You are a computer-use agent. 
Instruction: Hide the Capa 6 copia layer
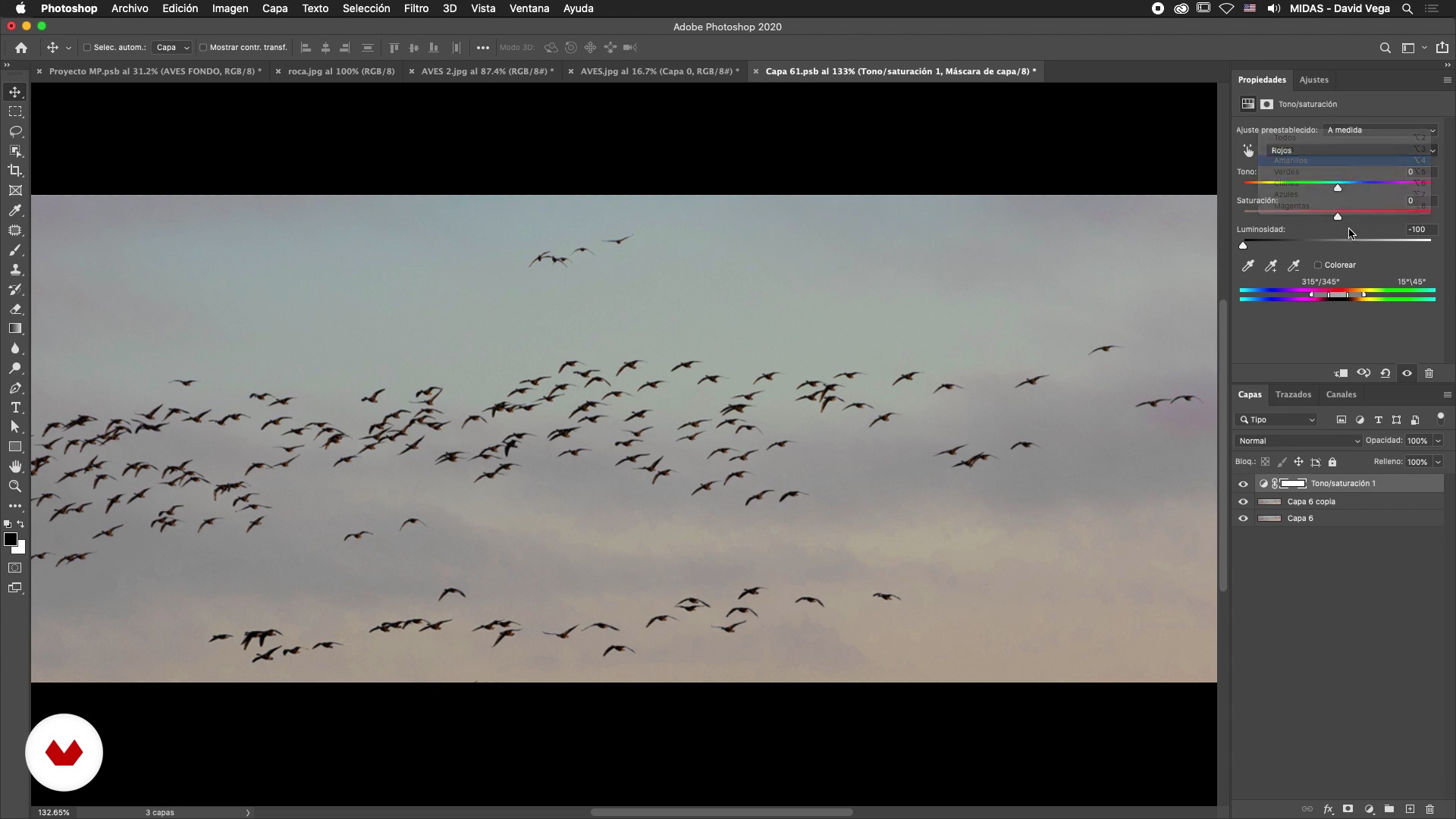tap(1243, 502)
